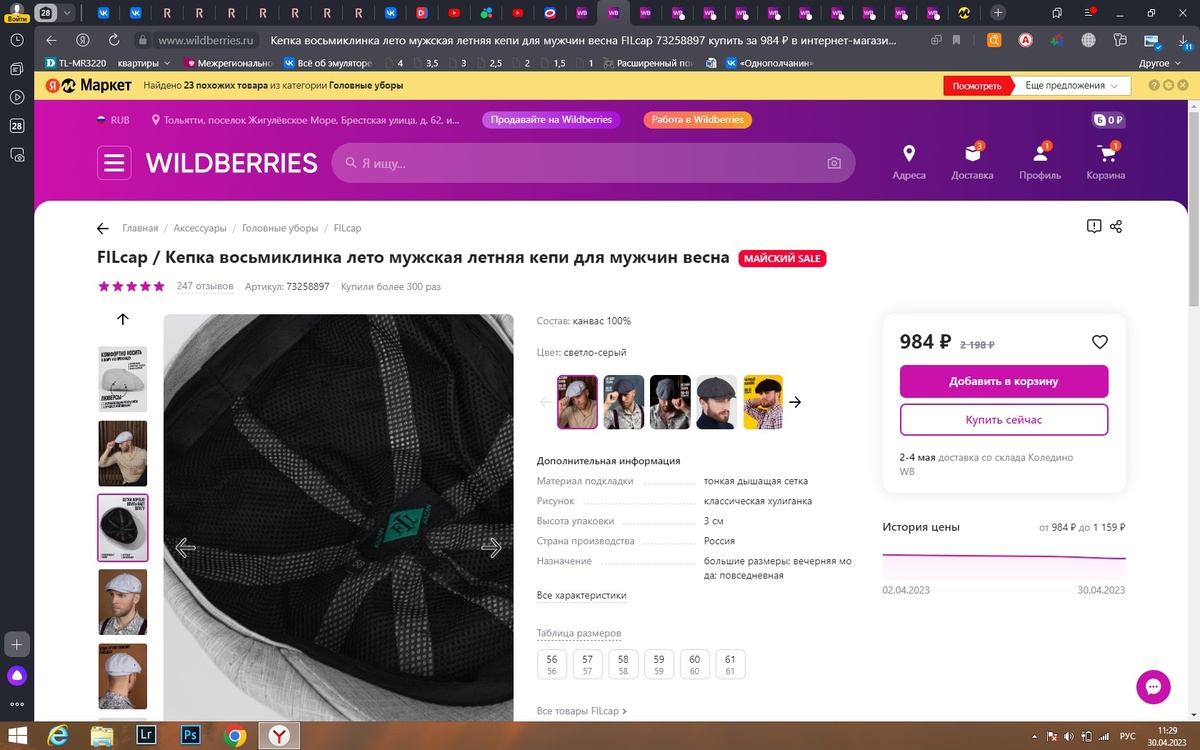
Task: Open Головные уборы breadcrumb
Action: coord(280,228)
